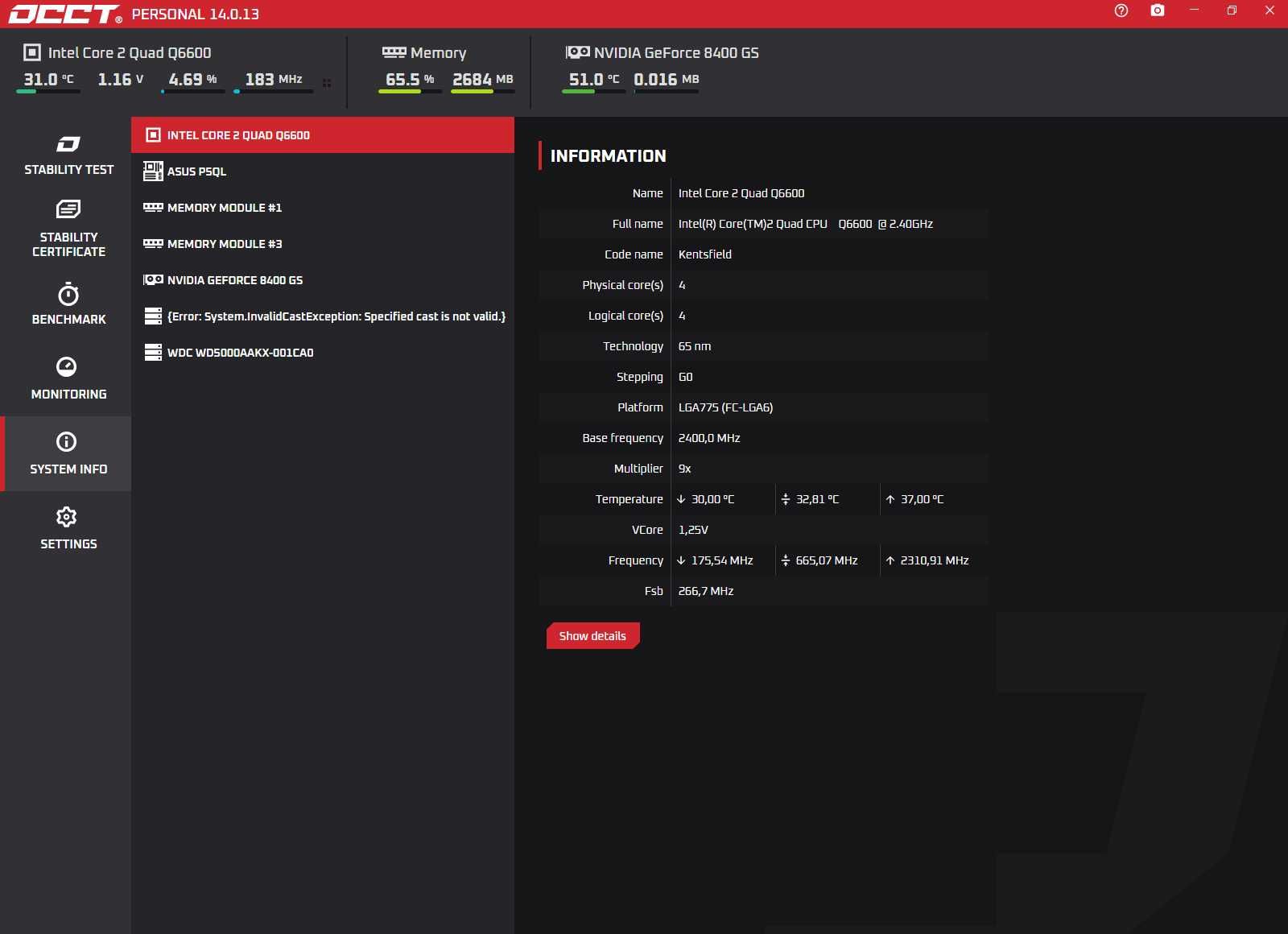The width and height of the screenshot is (1288, 934).
Task: Open the Stability Test section
Action: (x=68, y=155)
